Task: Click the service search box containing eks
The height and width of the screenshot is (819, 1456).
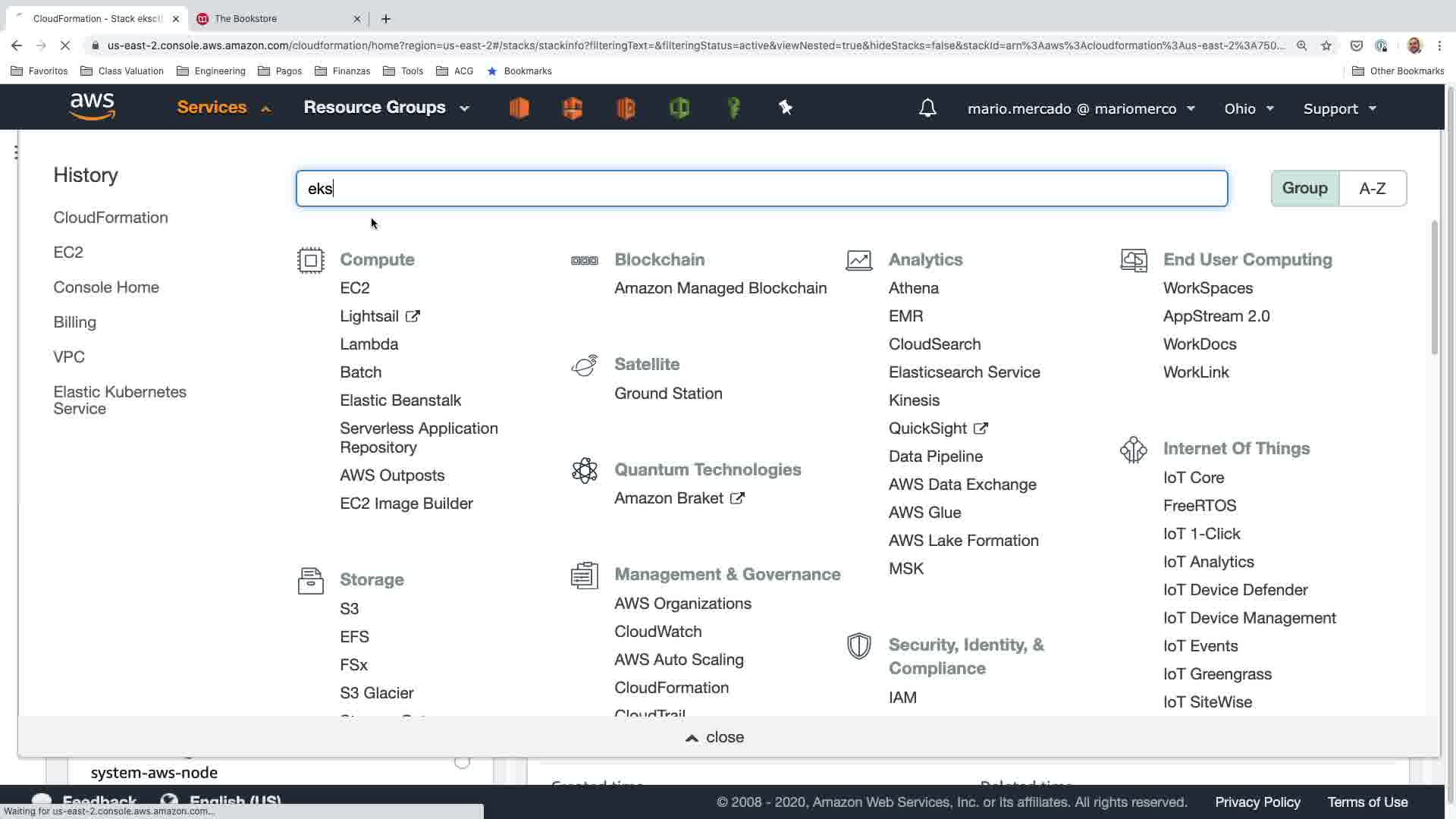Action: [x=761, y=188]
